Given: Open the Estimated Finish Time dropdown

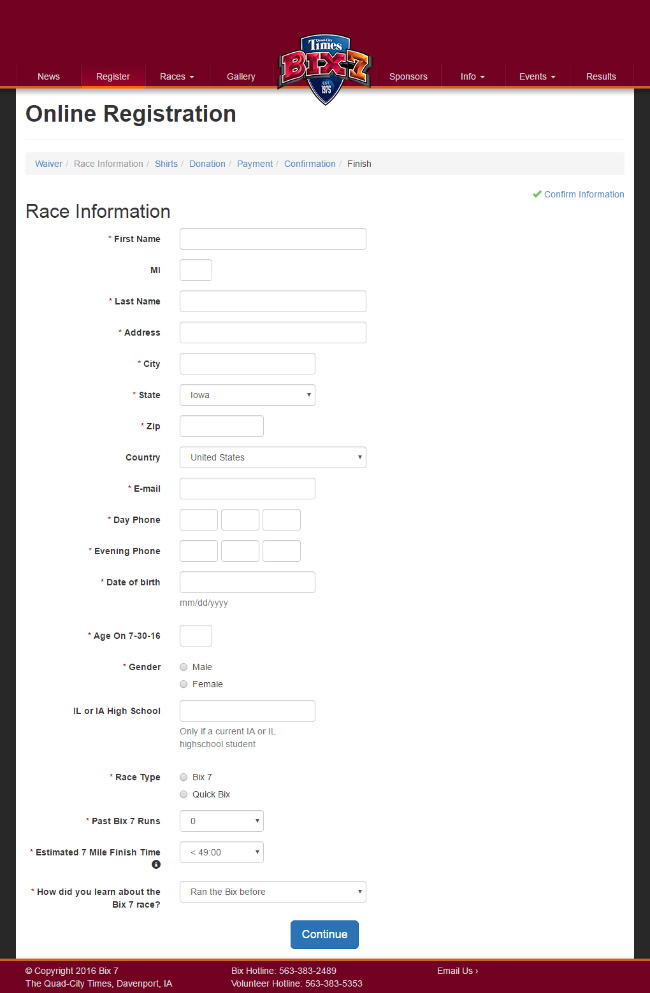Looking at the screenshot, I should point(221,853).
